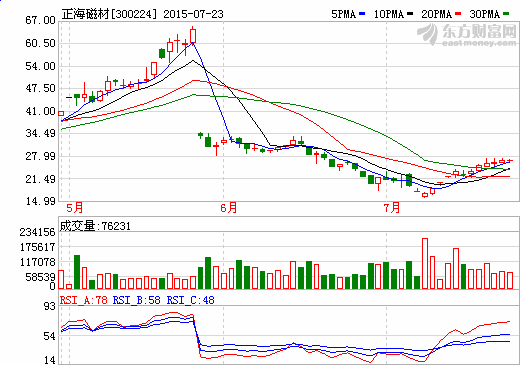Click the 175617 volume axis label
Image resolution: width=520 pixels, height=365 pixels.
click(37, 247)
